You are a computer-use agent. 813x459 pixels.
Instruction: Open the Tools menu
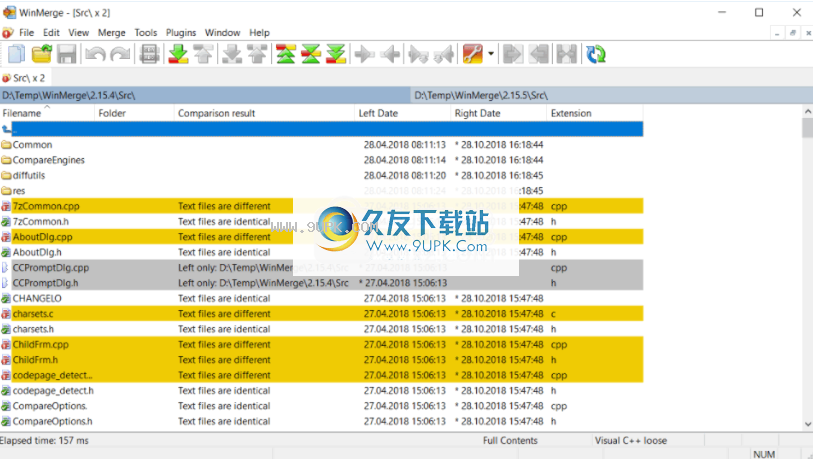tap(146, 33)
